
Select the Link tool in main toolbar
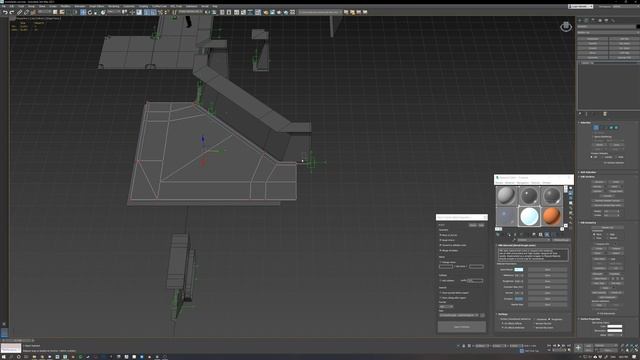(x=19, y=12)
